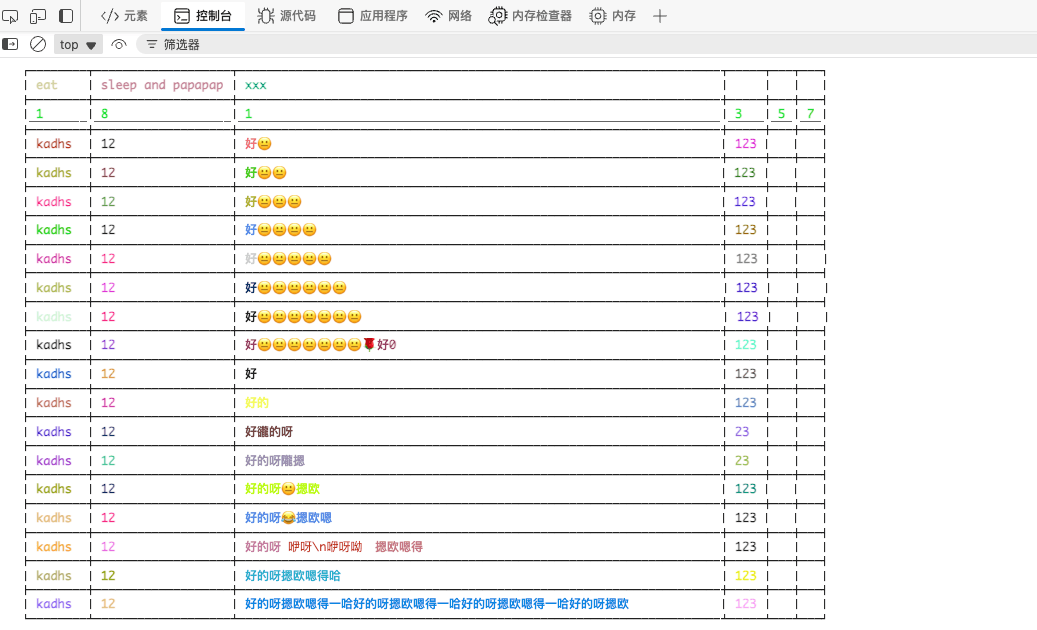This screenshot has width=1037, height=630.
Task: Click '12' in the yellow '好的' row
Action: [x=108, y=403]
